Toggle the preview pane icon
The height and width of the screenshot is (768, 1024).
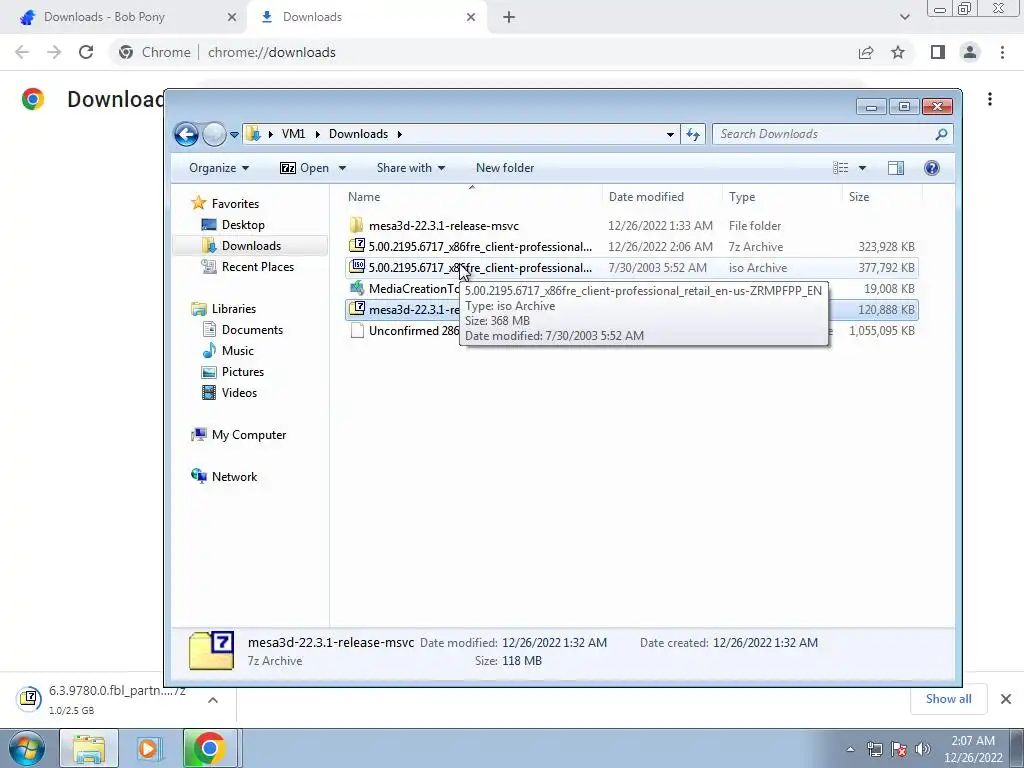pyautogui.click(x=896, y=168)
